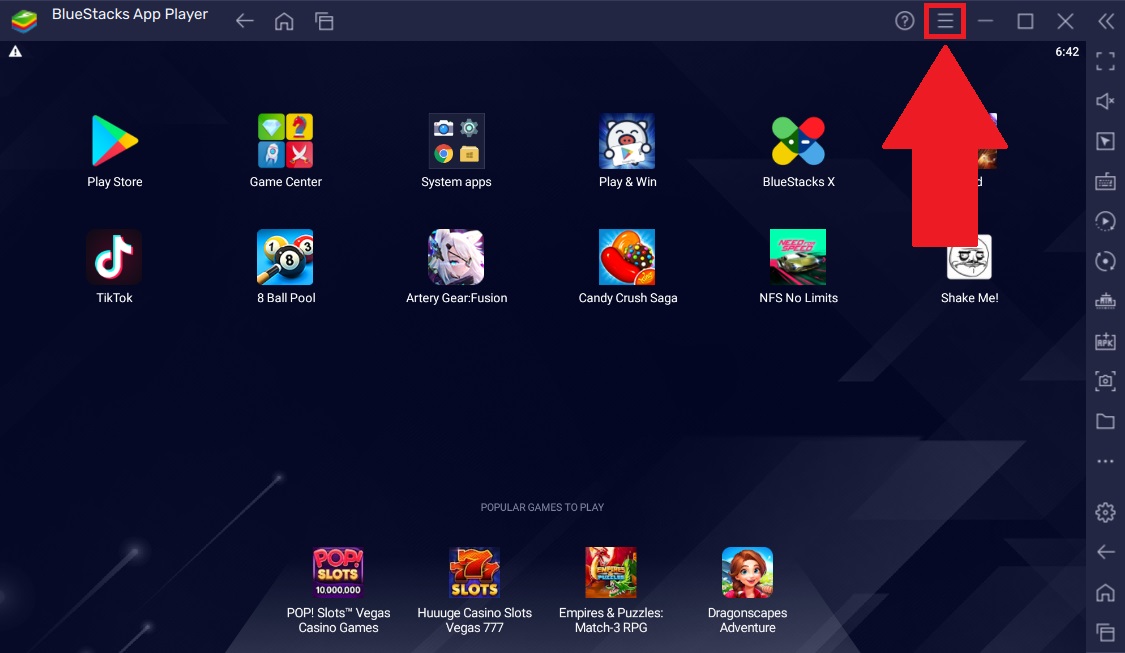Enter fullscreen mode from the sidebar

tap(1105, 61)
